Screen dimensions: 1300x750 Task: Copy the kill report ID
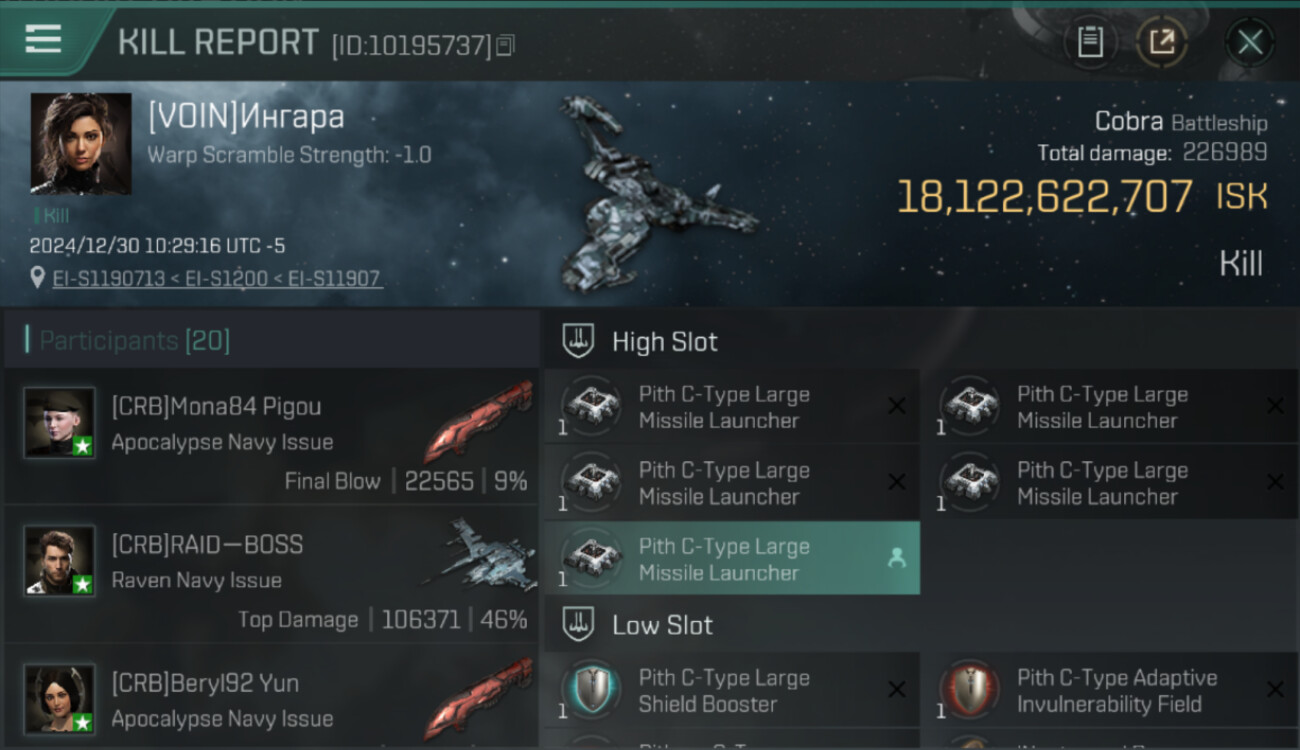click(x=506, y=45)
